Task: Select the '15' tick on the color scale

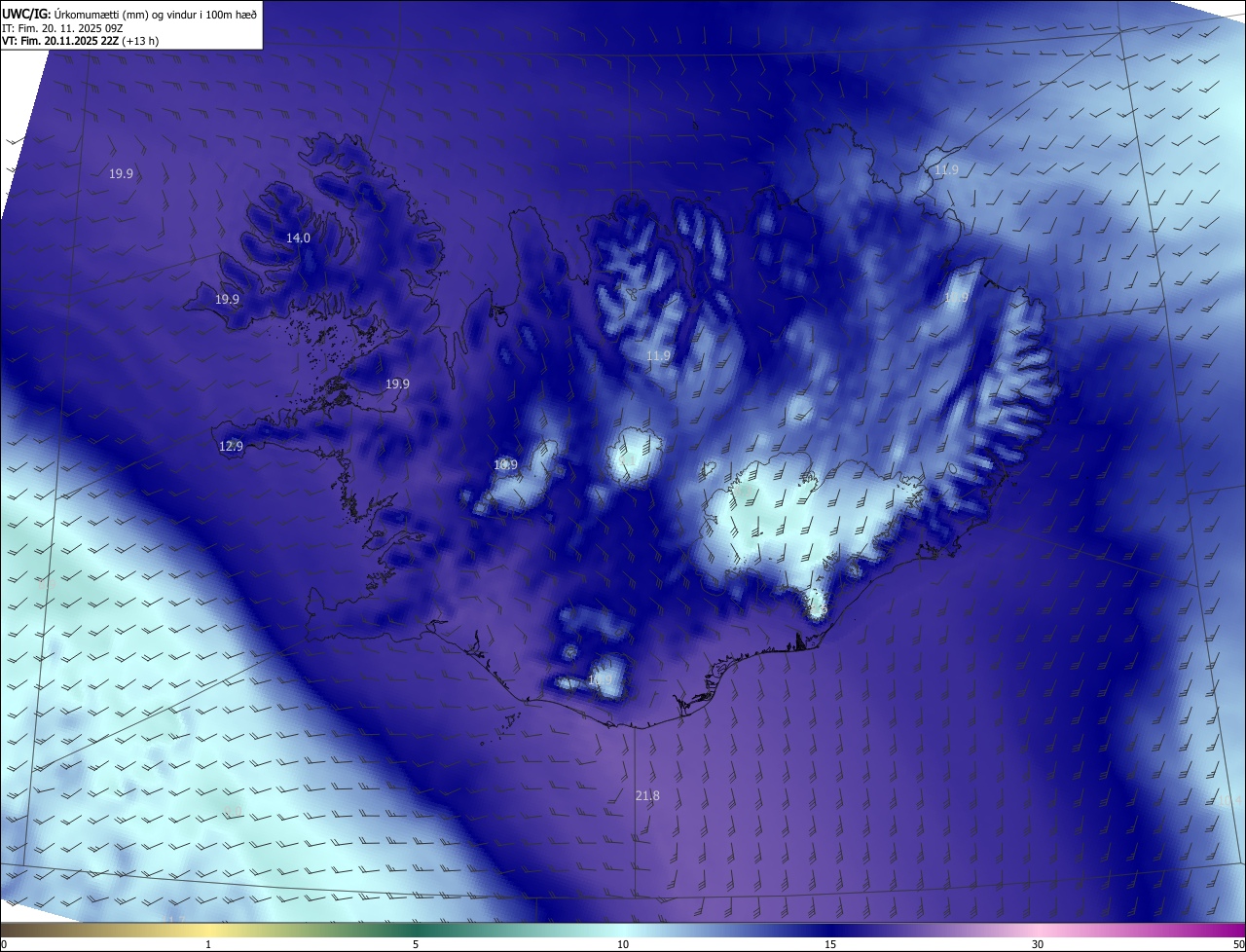Action: (x=830, y=945)
